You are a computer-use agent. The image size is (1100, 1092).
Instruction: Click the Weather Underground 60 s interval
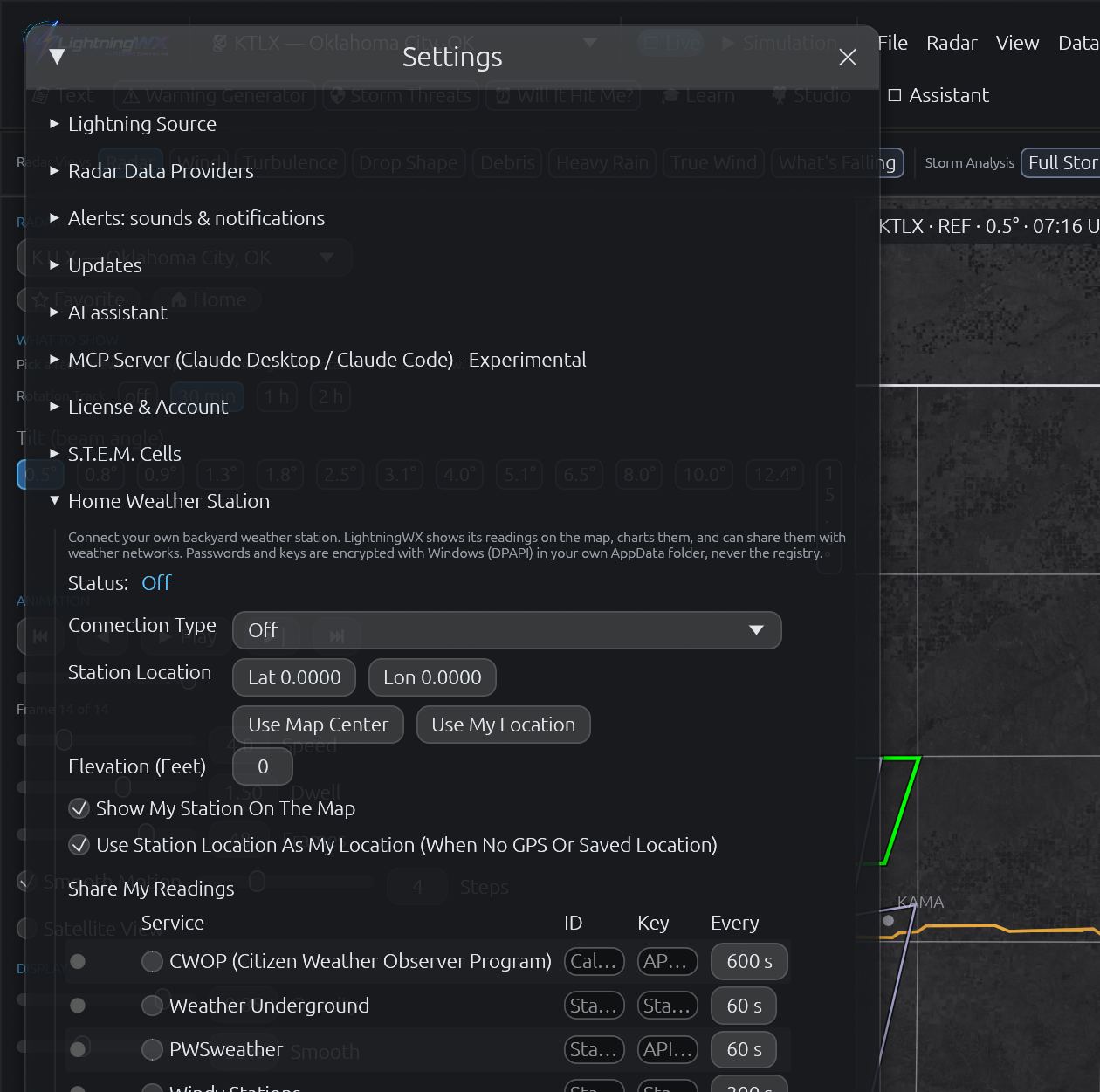744,1006
